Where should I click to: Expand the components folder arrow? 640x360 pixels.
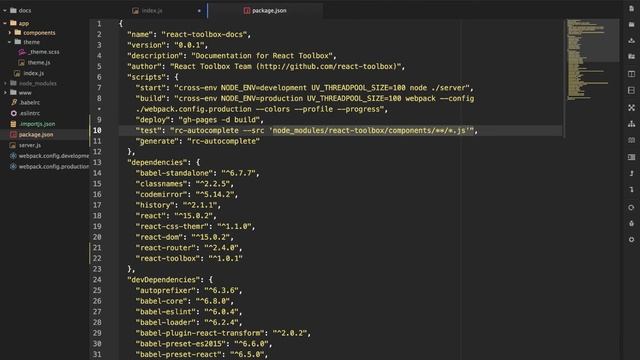pyautogui.click(x=10, y=33)
